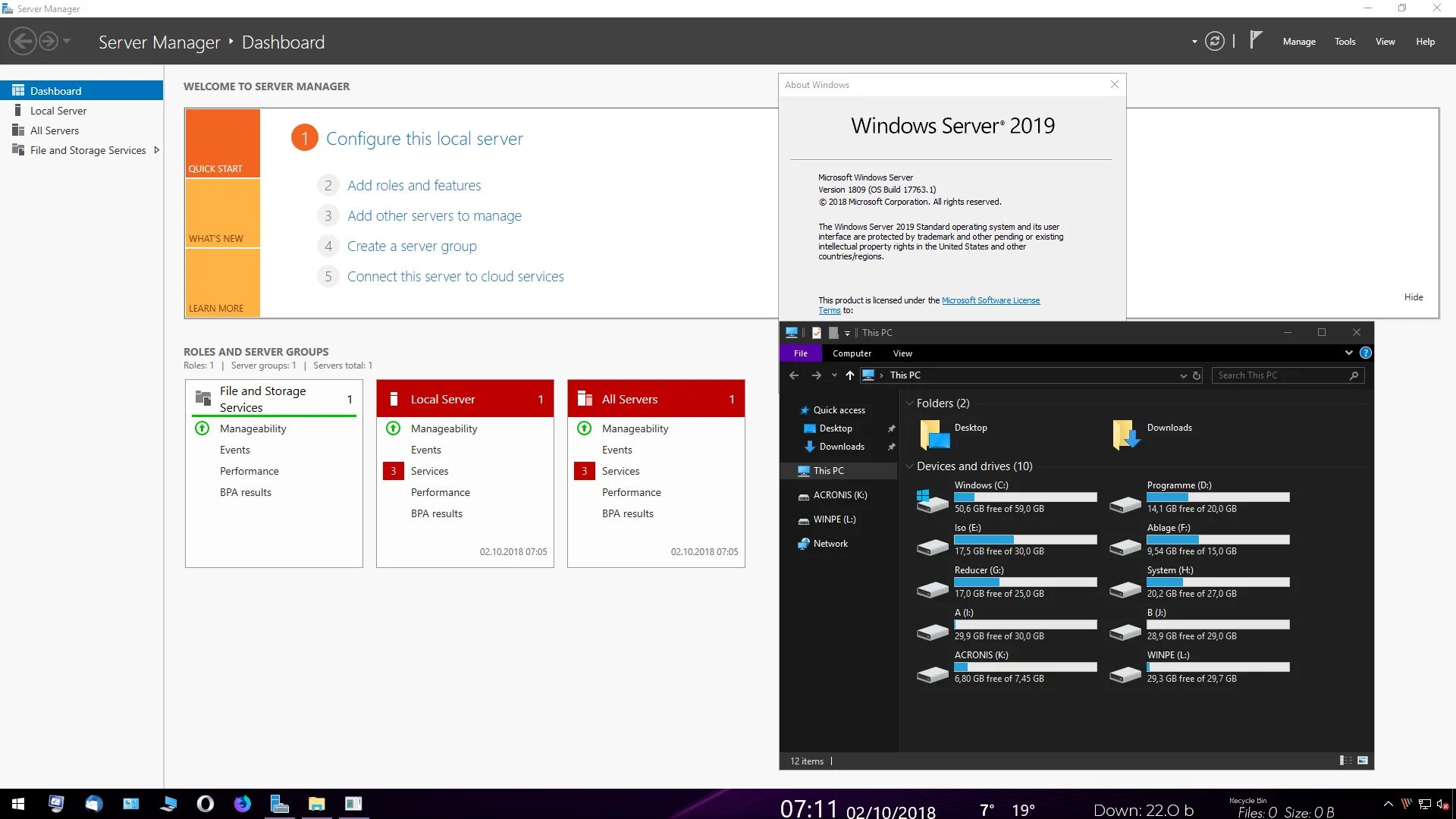Viewport: 1456px width, 819px height.
Task: Open the address bar history dropdown
Action: point(1183,375)
